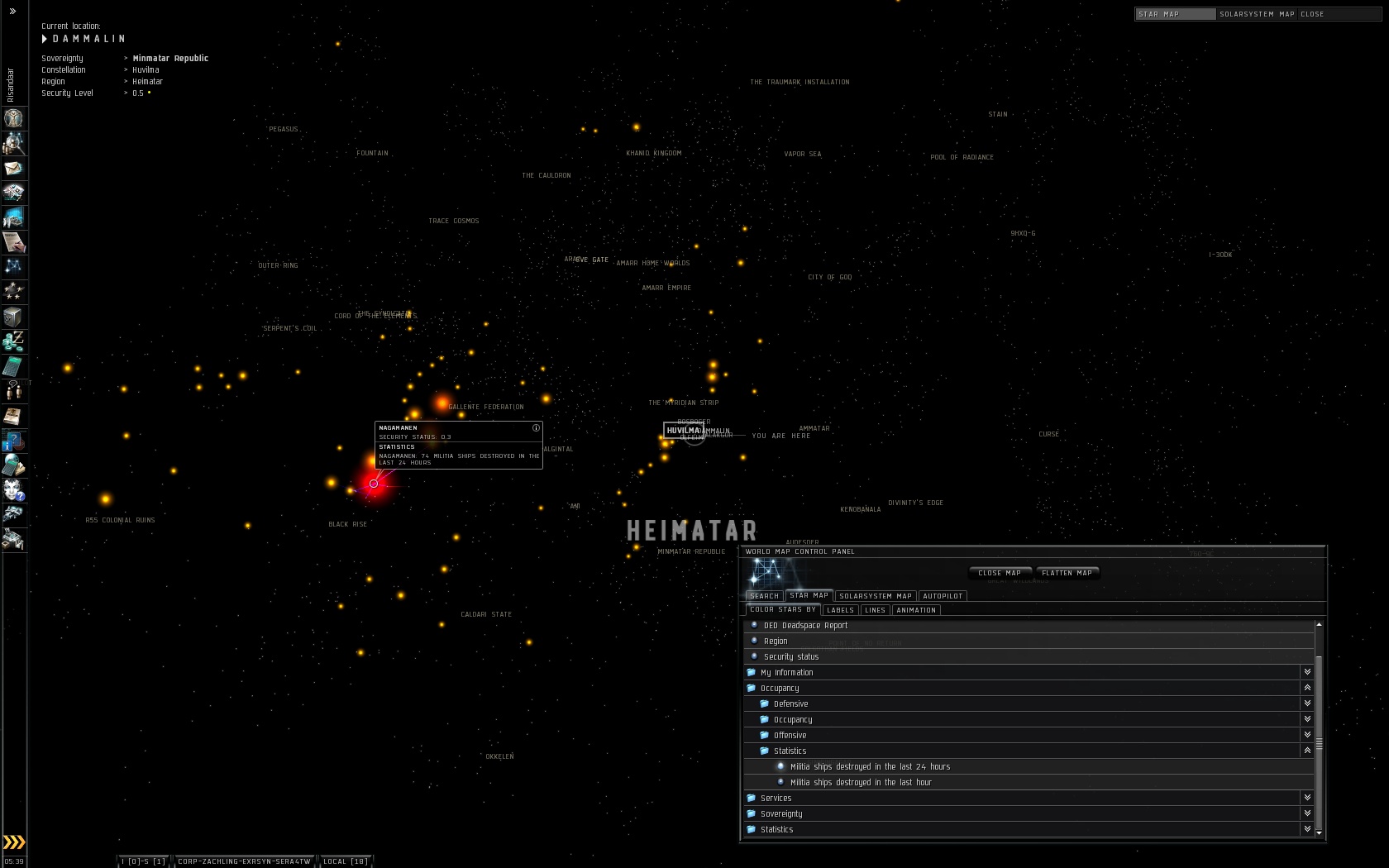Click the control panel scrollbar thumb

1320,742
